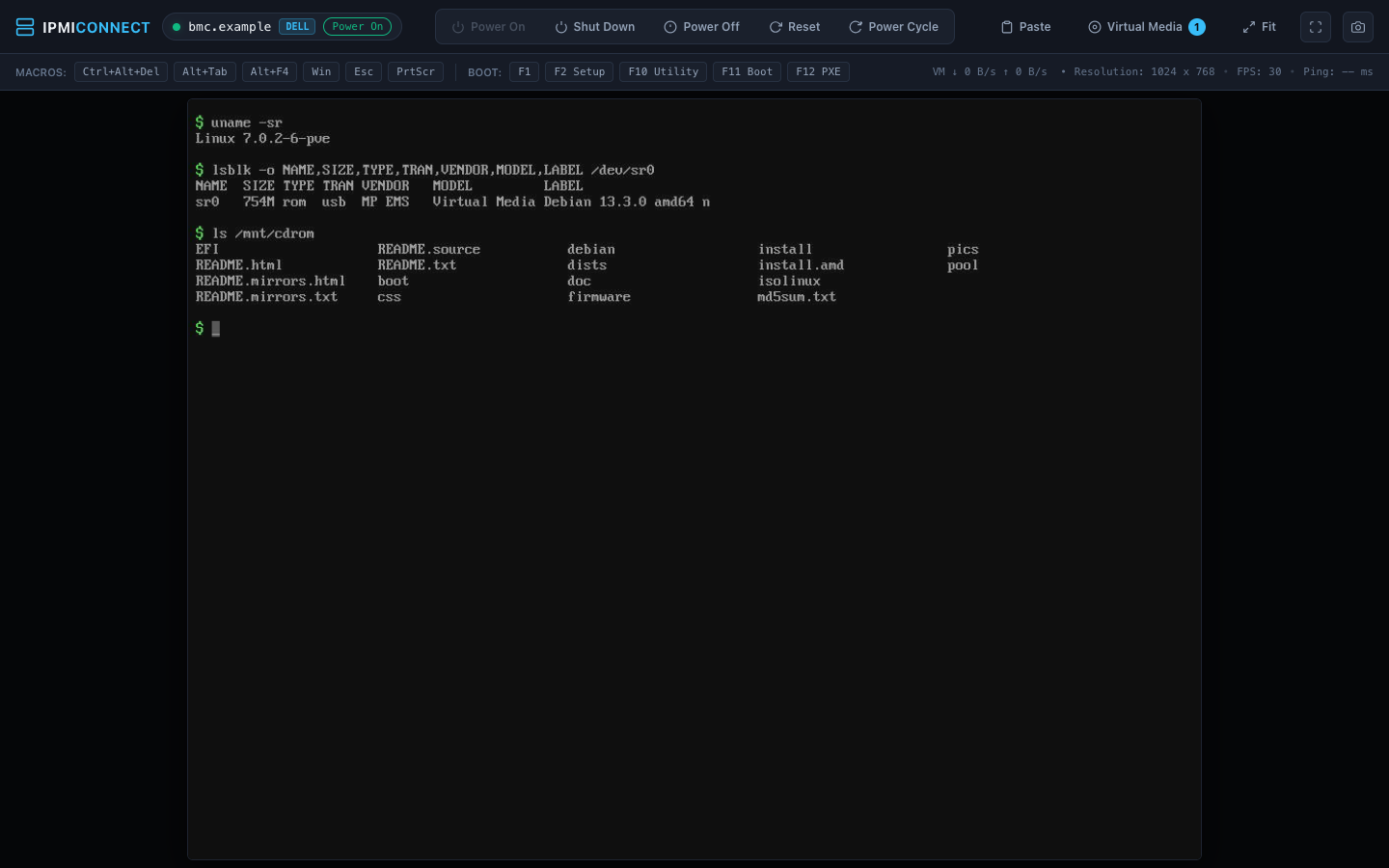The width and height of the screenshot is (1389, 868).
Task: Click the terminal prompt cursor
Action: tap(216, 329)
